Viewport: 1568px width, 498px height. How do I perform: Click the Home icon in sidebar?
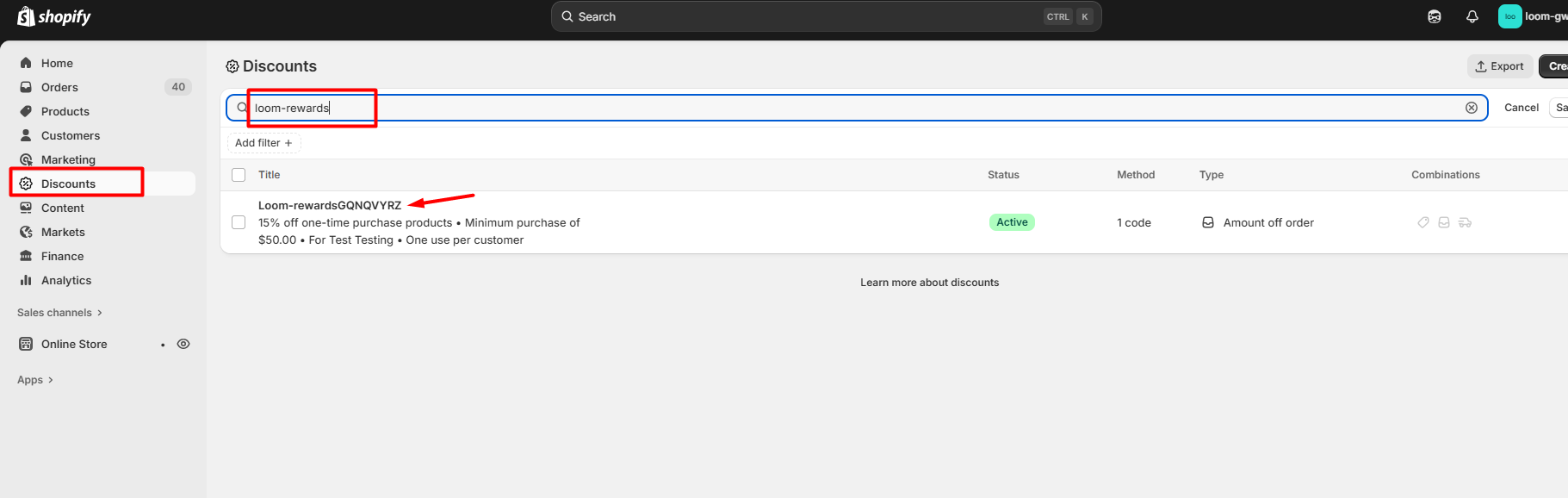tap(26, 63)
